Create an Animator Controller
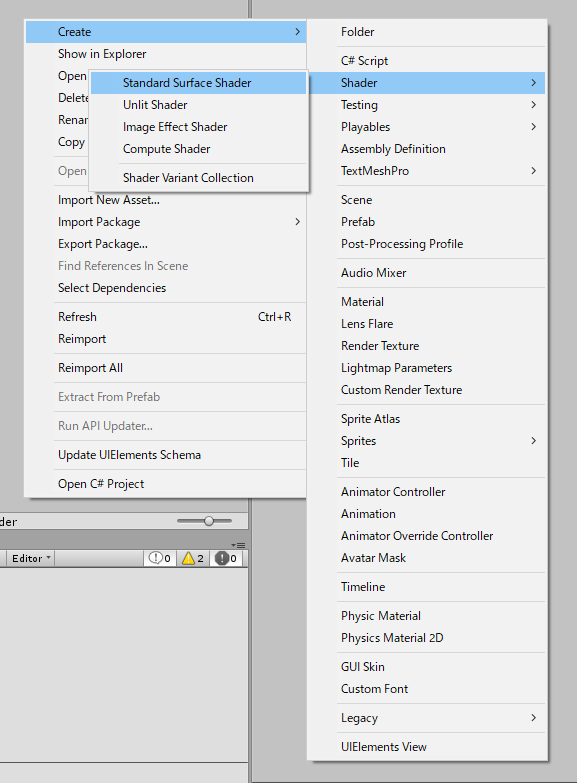 pyautogui.click(x=427, y=491)
